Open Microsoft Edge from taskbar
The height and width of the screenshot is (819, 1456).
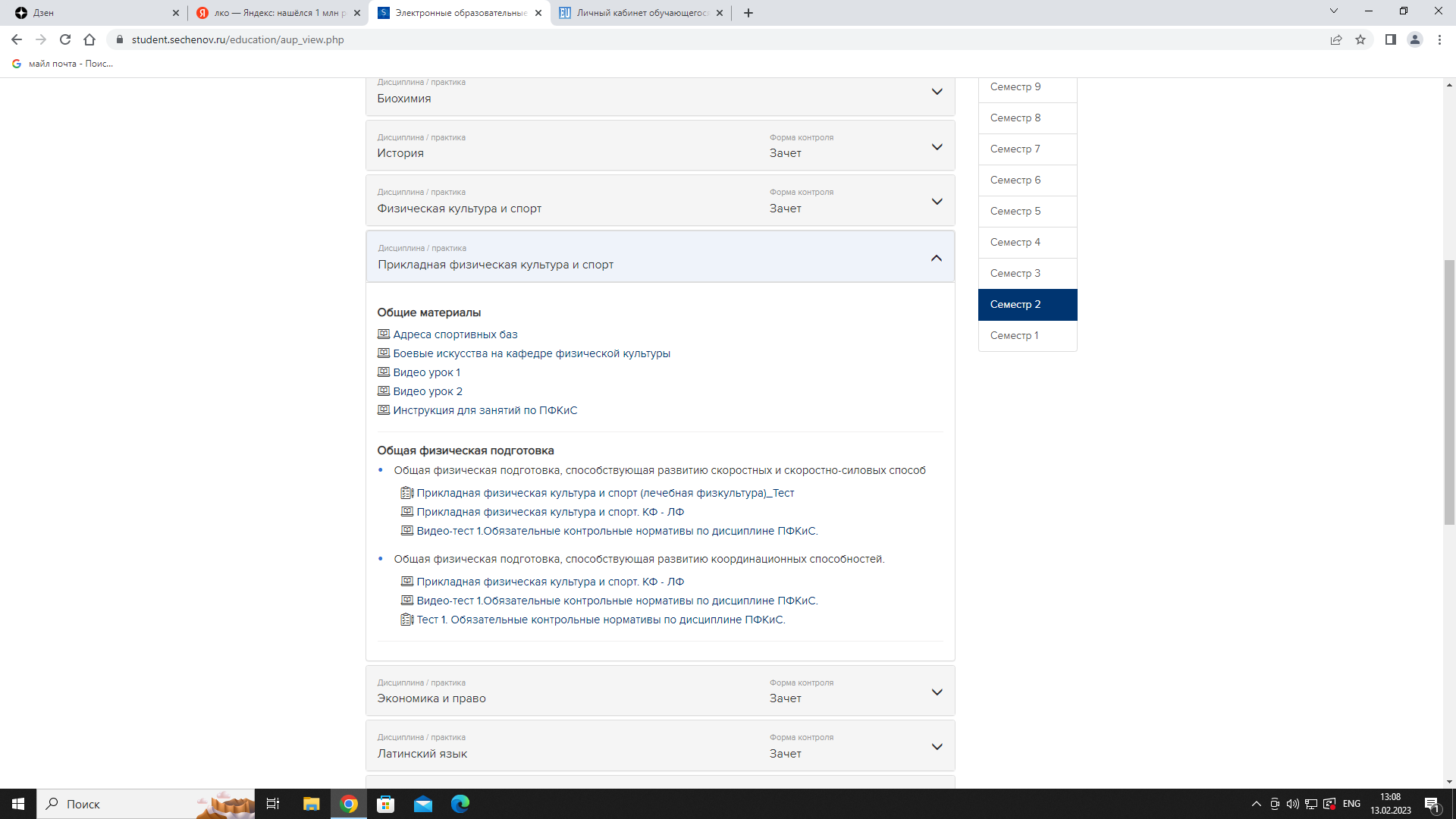(x=460, y=804)
